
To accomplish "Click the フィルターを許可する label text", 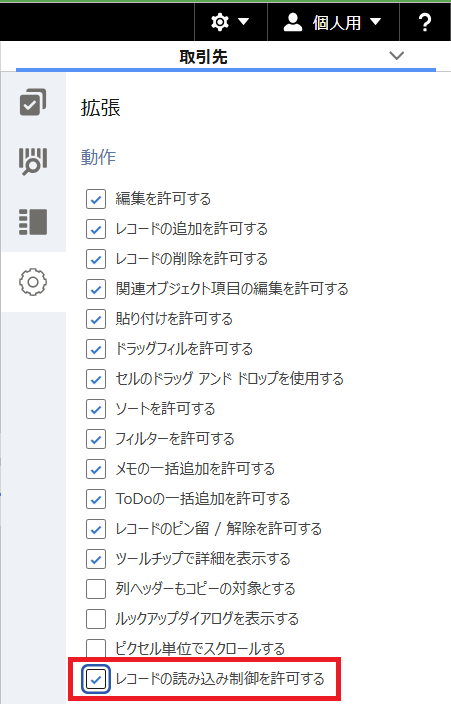I will [175, 439].
